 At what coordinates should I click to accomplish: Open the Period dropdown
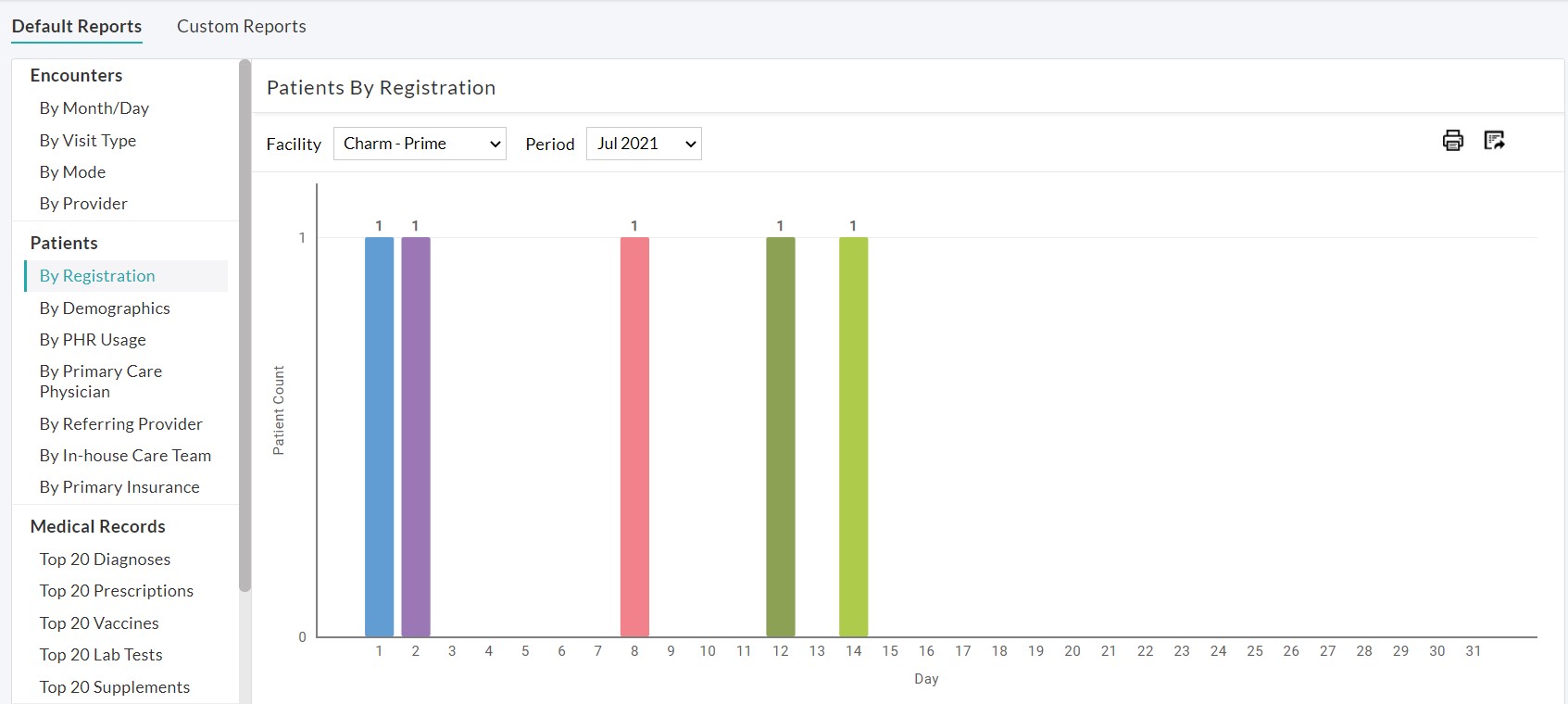[644, 144]
